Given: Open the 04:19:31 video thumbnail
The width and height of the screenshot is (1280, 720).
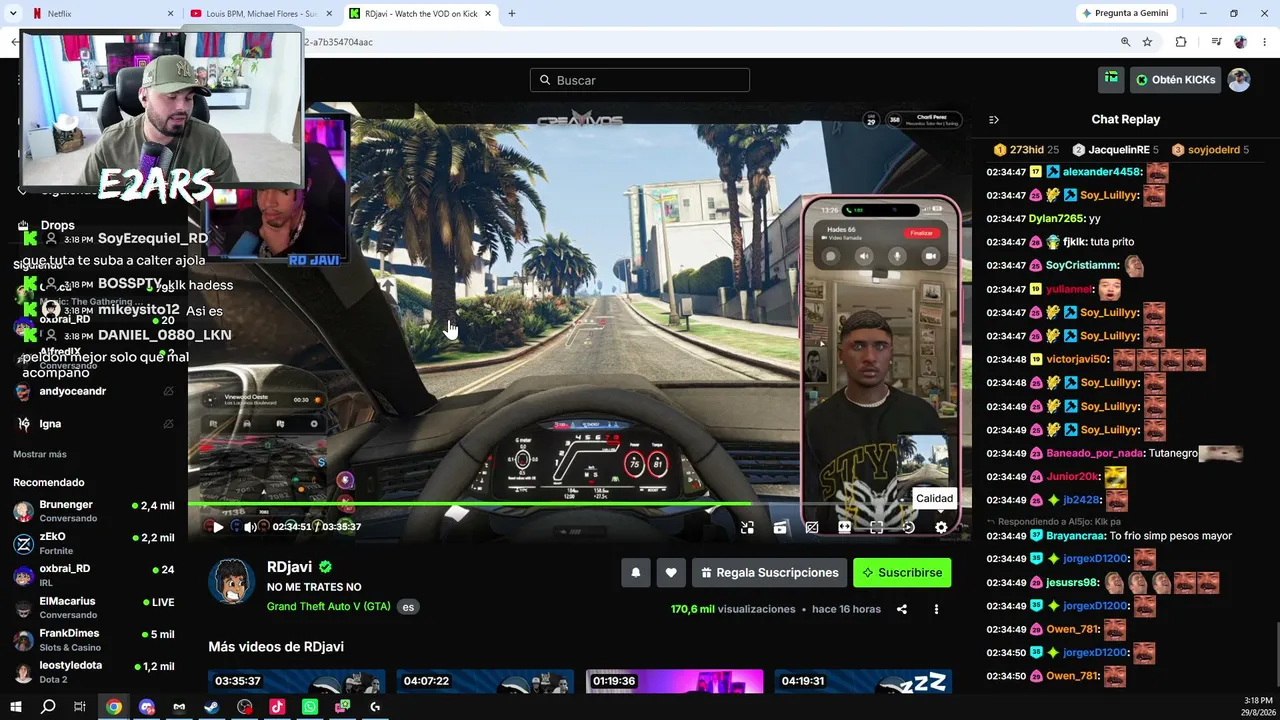Looking at the screenshot, I should pyautogui.click(x=863, y=681).
